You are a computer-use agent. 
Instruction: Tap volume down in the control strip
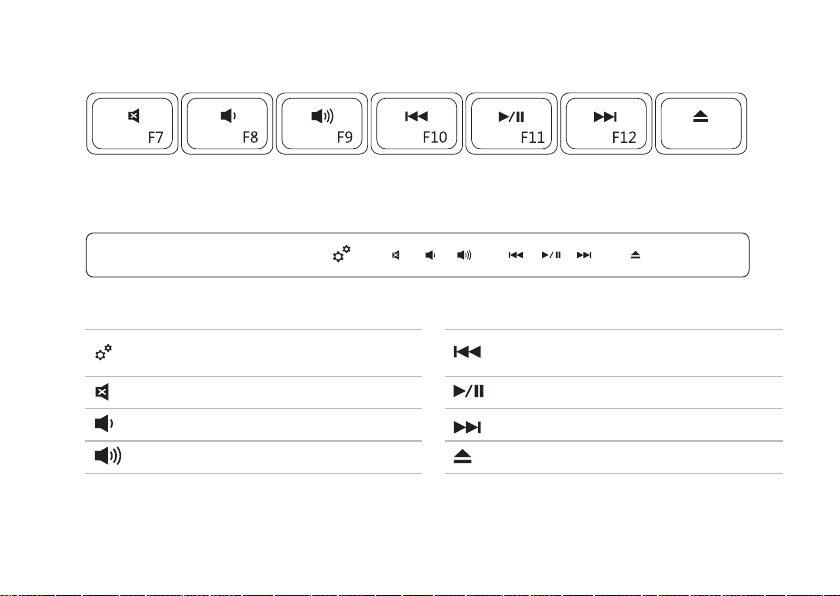pos(430,255)
